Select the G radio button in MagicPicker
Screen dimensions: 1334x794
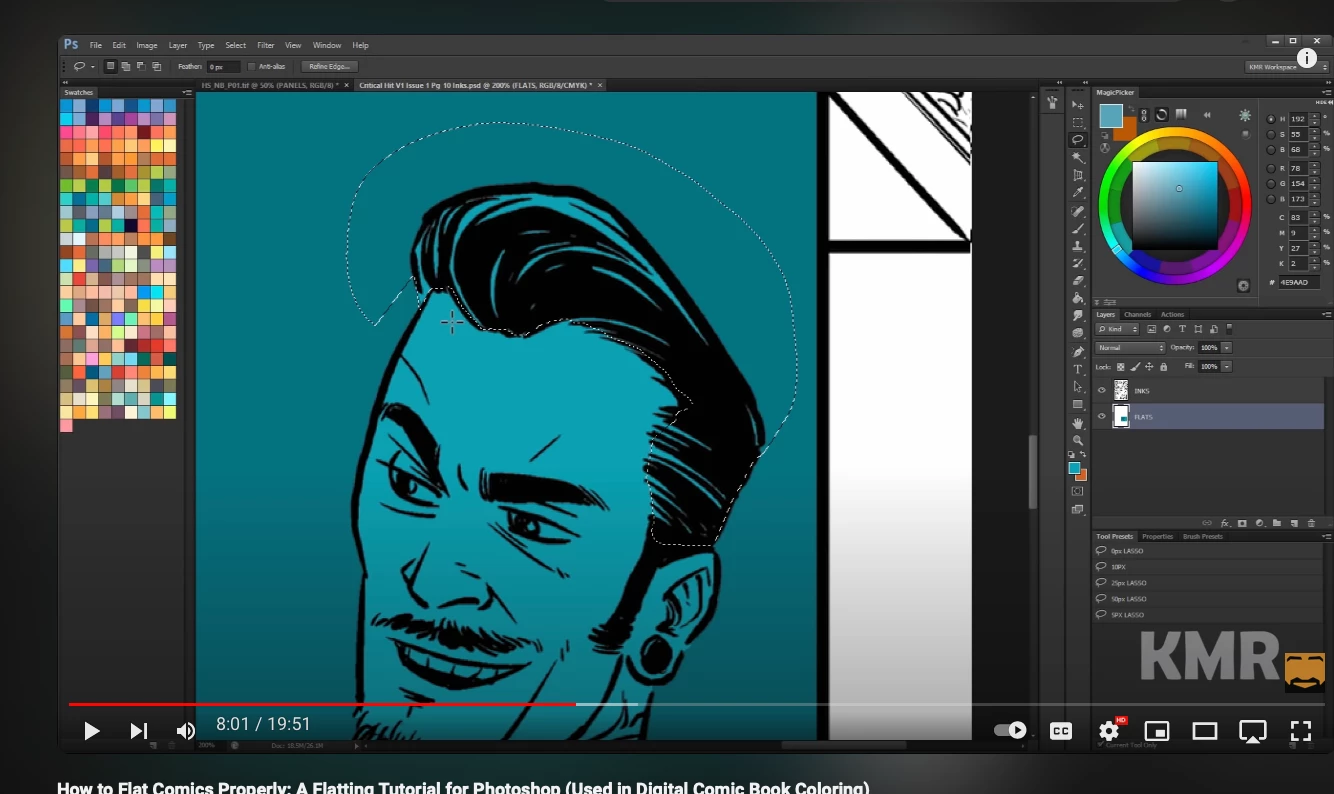(1270, 183)
